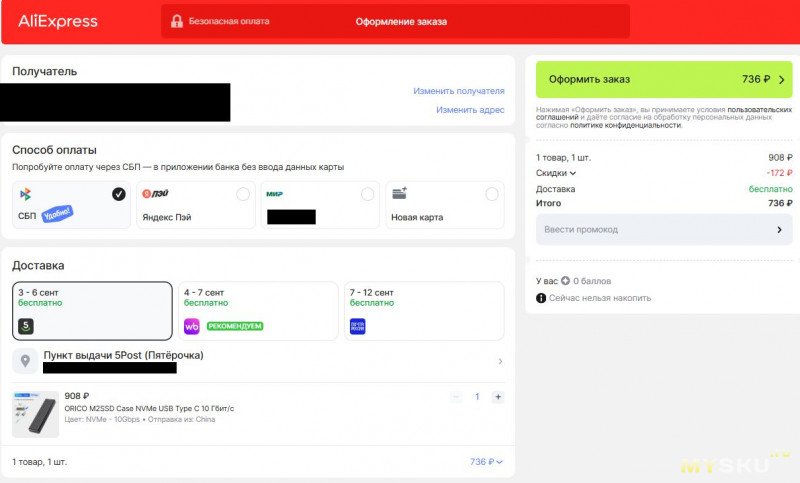Select Новая карта payment radio button

click(x=492, y=194)
